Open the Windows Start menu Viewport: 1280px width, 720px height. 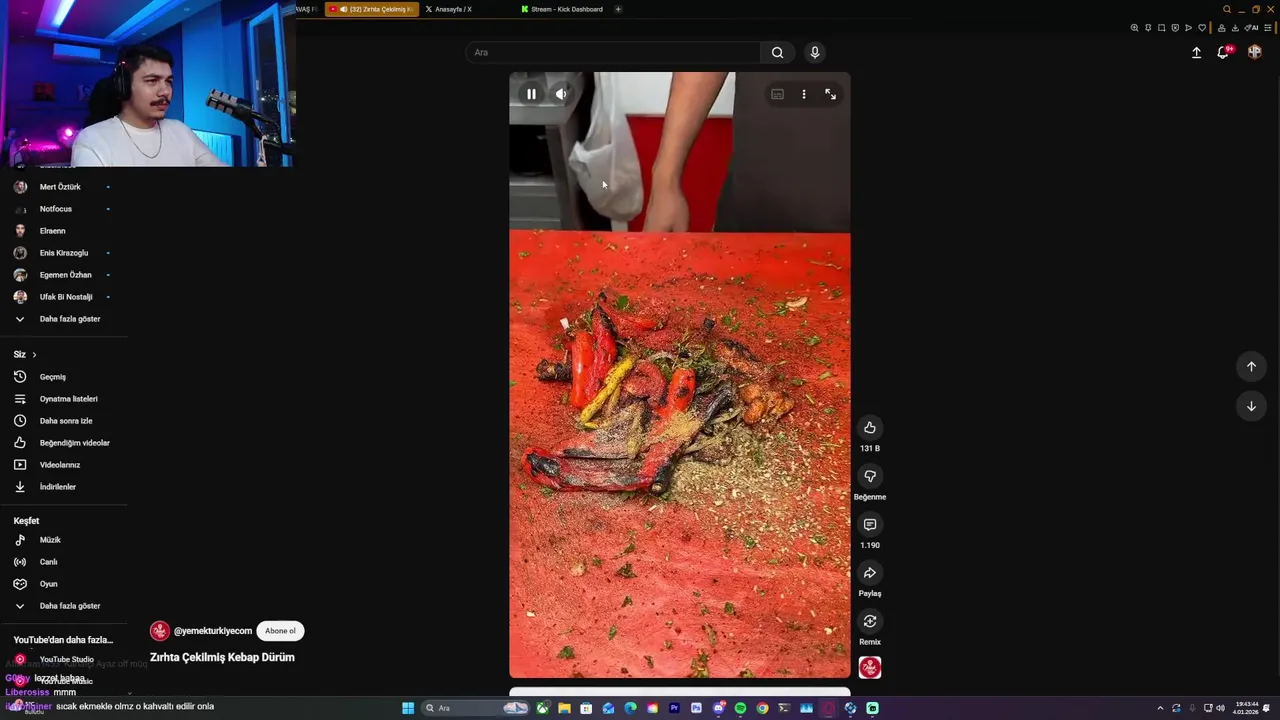click(408, 708)
